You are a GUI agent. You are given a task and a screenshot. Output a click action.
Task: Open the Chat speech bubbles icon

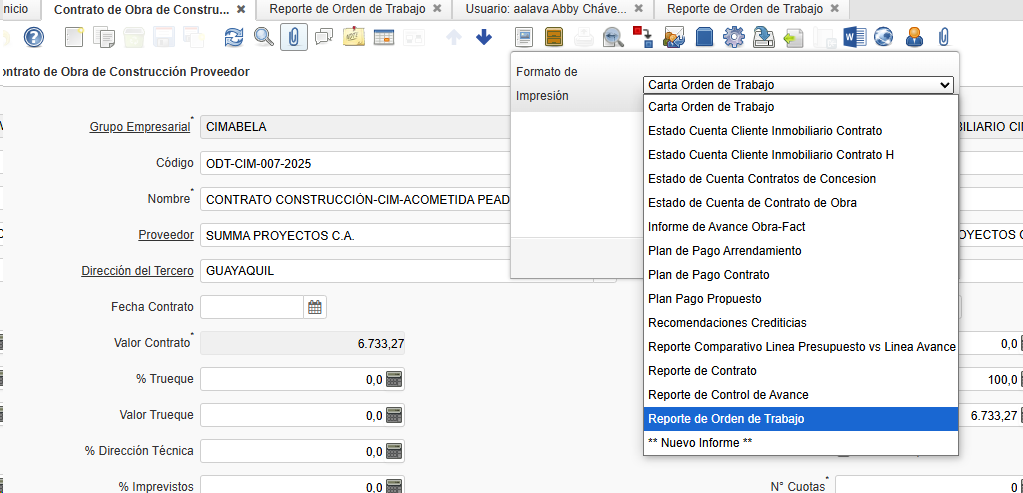click(x=323, y=38)
